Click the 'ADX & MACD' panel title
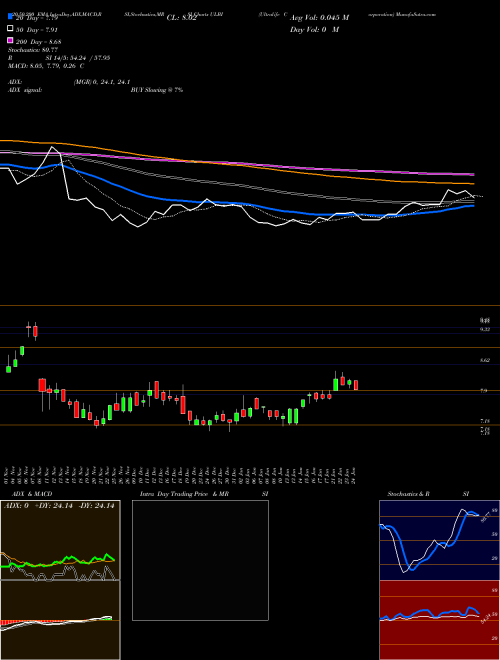 tap(32, 494)
